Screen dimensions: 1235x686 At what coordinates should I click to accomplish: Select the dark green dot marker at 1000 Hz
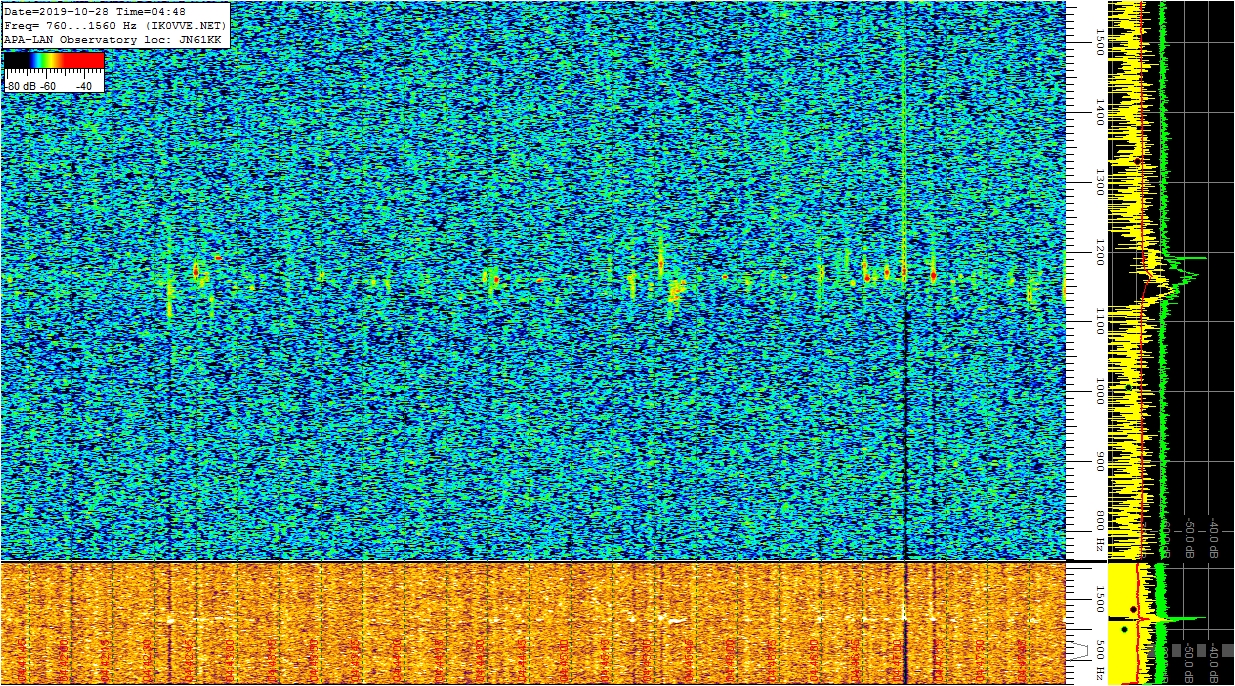pos(1129,387)
